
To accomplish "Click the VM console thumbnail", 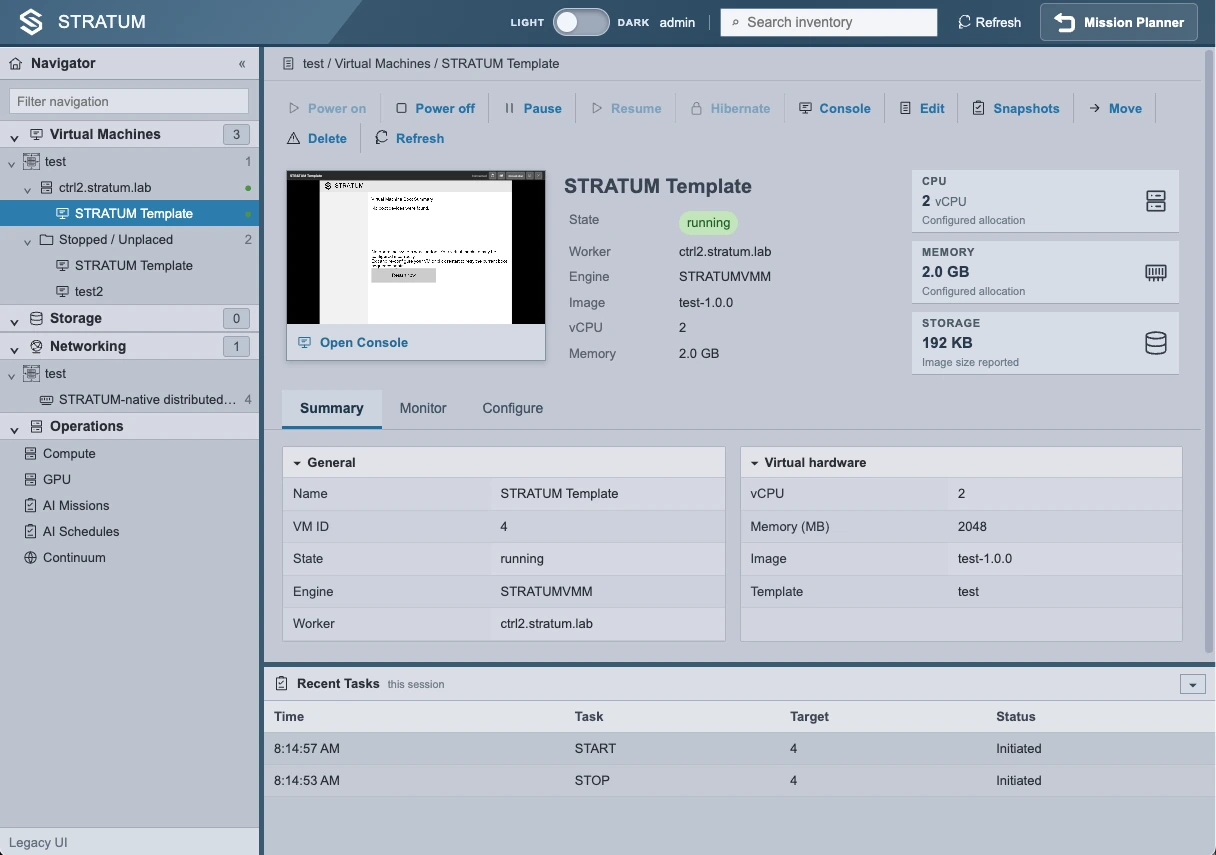I will [416, 247].
